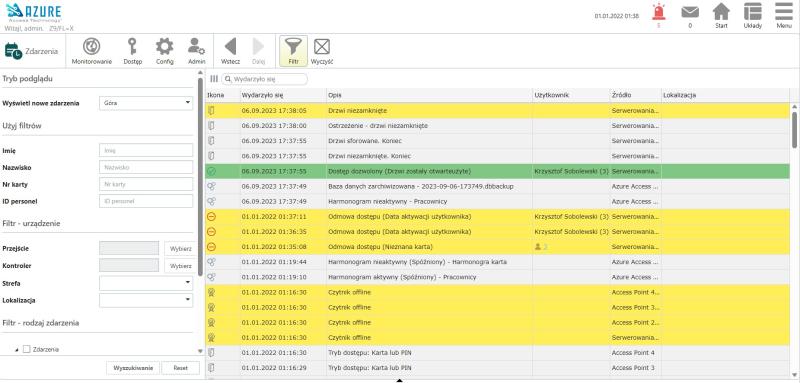
Task: Click the Wyszukiwanie search button
Action: tap(133, 368)
